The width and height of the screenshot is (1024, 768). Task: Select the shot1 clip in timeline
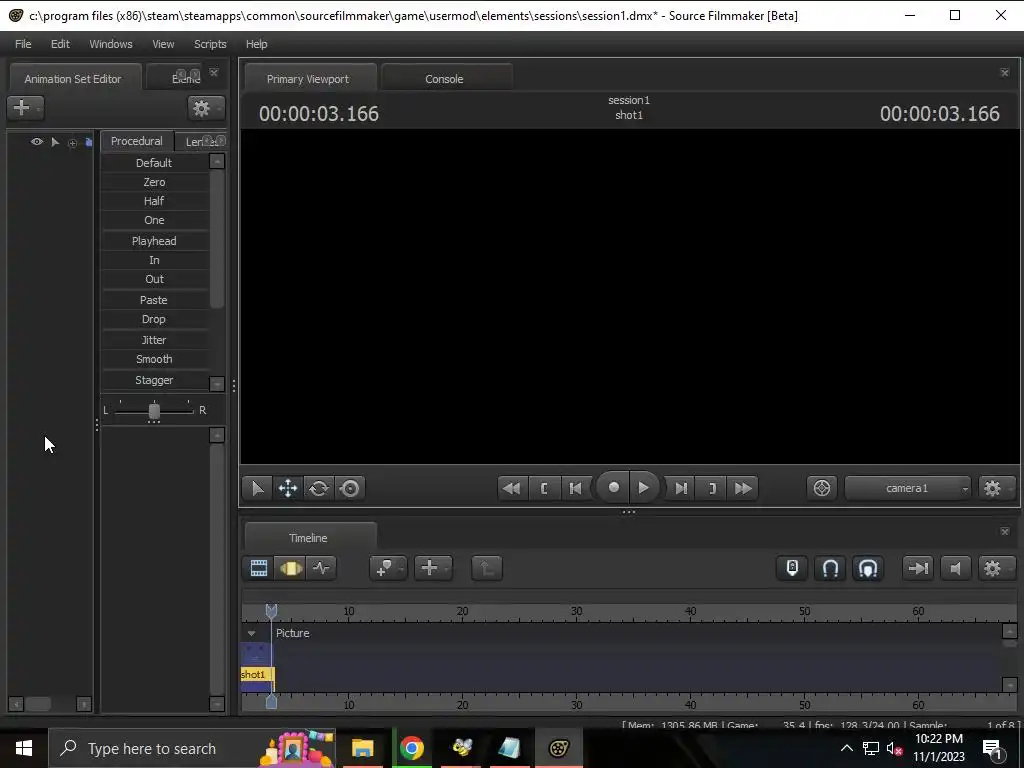[257, 675]
